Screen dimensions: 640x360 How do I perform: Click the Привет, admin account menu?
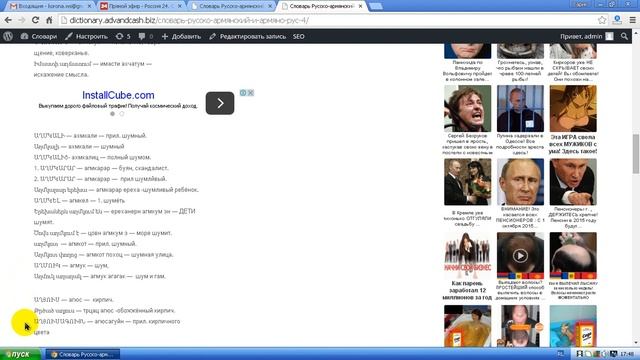pos(587,36)
